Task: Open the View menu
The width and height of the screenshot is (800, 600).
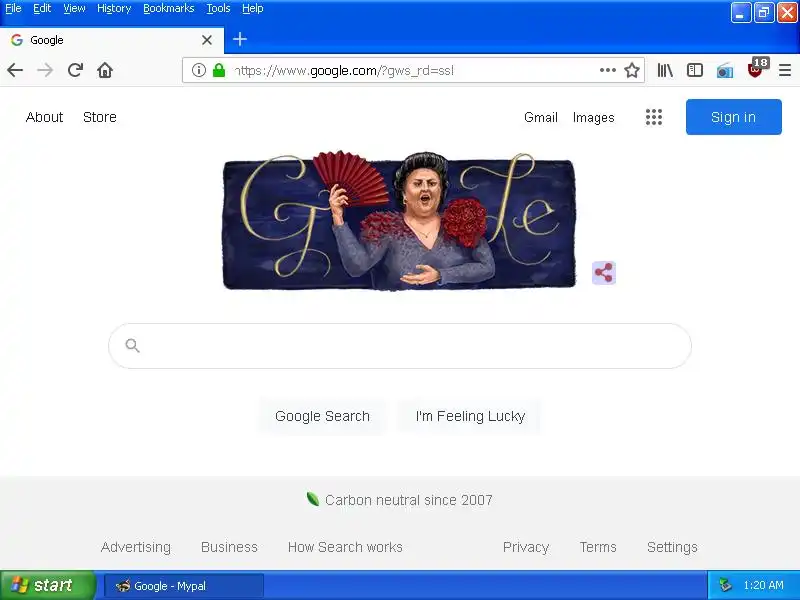Action: [74, 8]
